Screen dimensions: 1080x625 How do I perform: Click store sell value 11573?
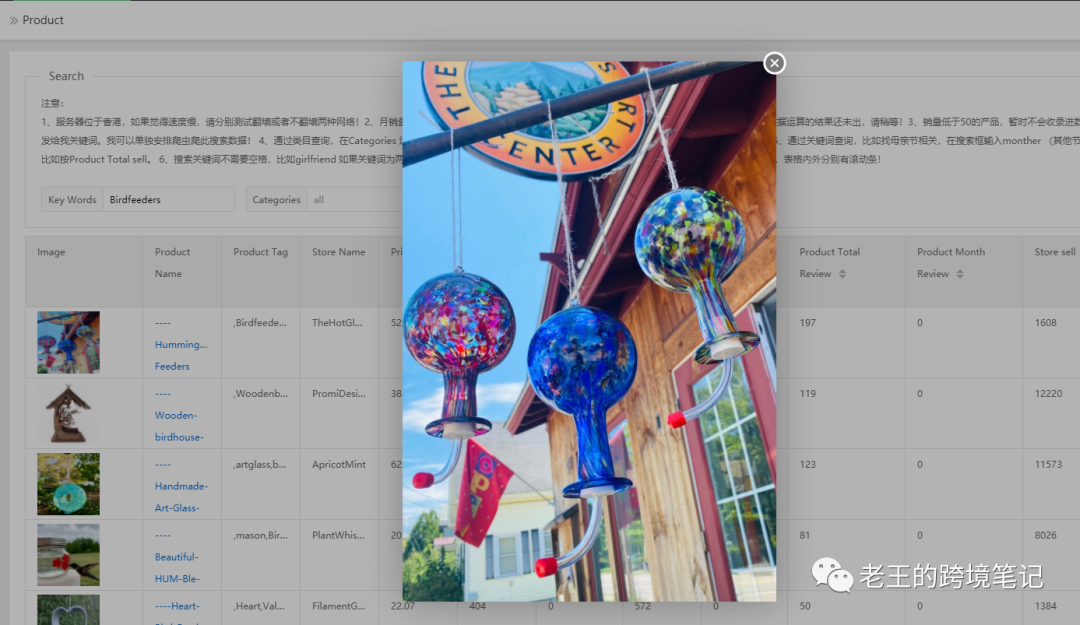click(1048, 464)
